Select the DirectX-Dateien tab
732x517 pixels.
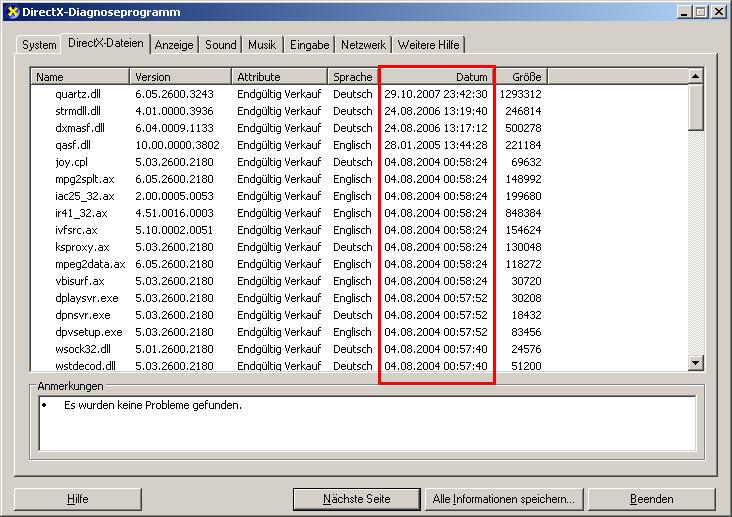coord(106,43)
